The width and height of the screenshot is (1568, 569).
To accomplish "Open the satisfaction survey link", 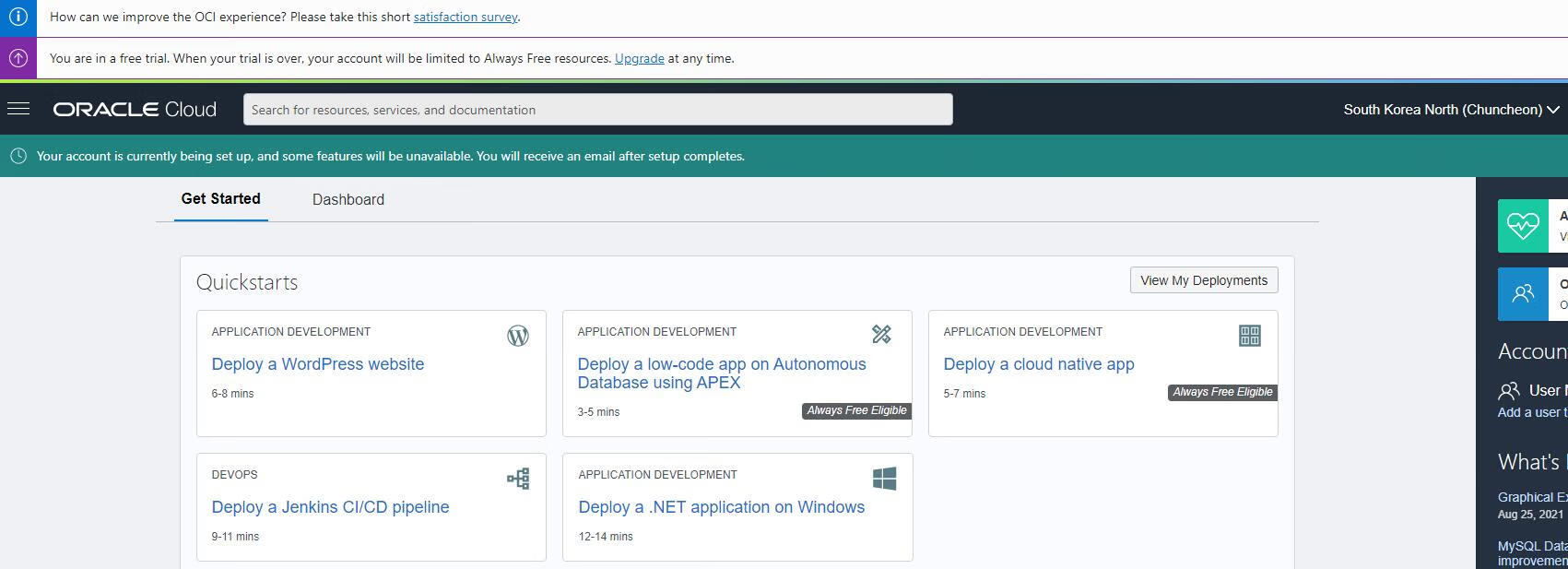I will 466,17.
